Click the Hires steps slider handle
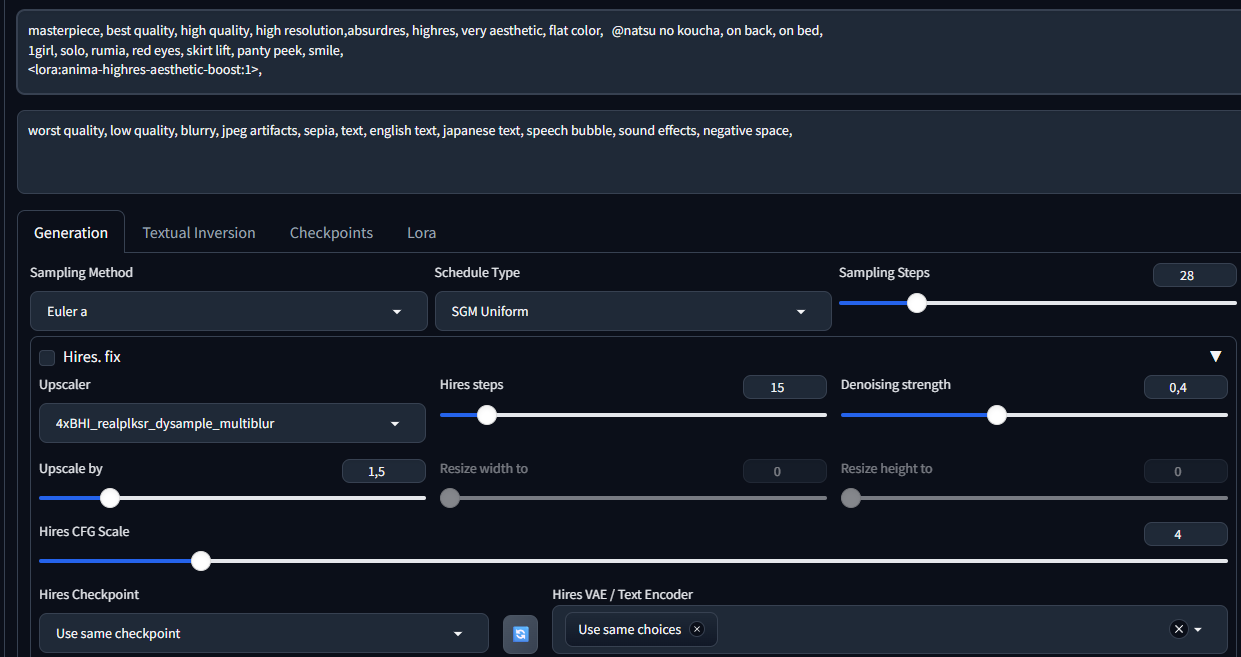Image resolution: width=1241 pixels, height=657 pixels. tap(486, 415)
